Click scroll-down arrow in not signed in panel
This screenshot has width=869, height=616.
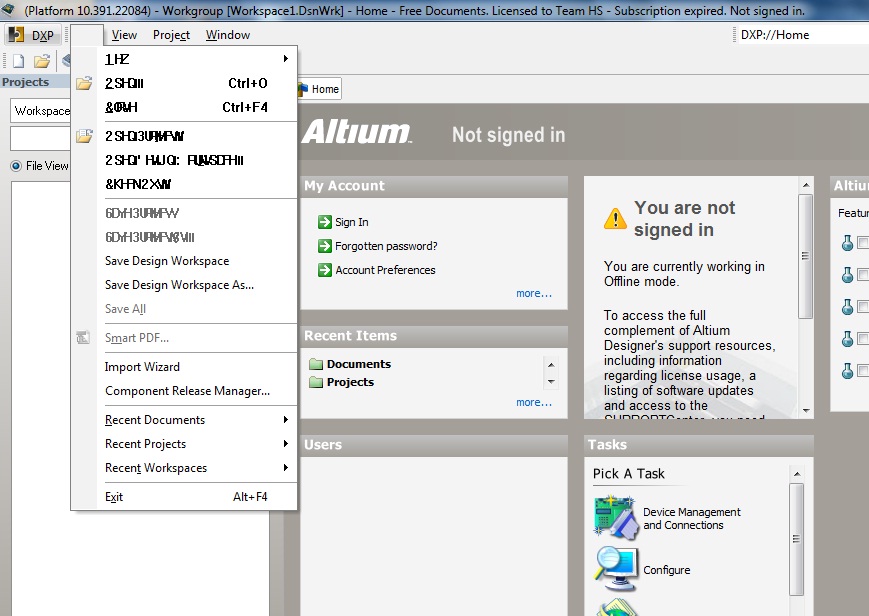[x=806, y=410]
